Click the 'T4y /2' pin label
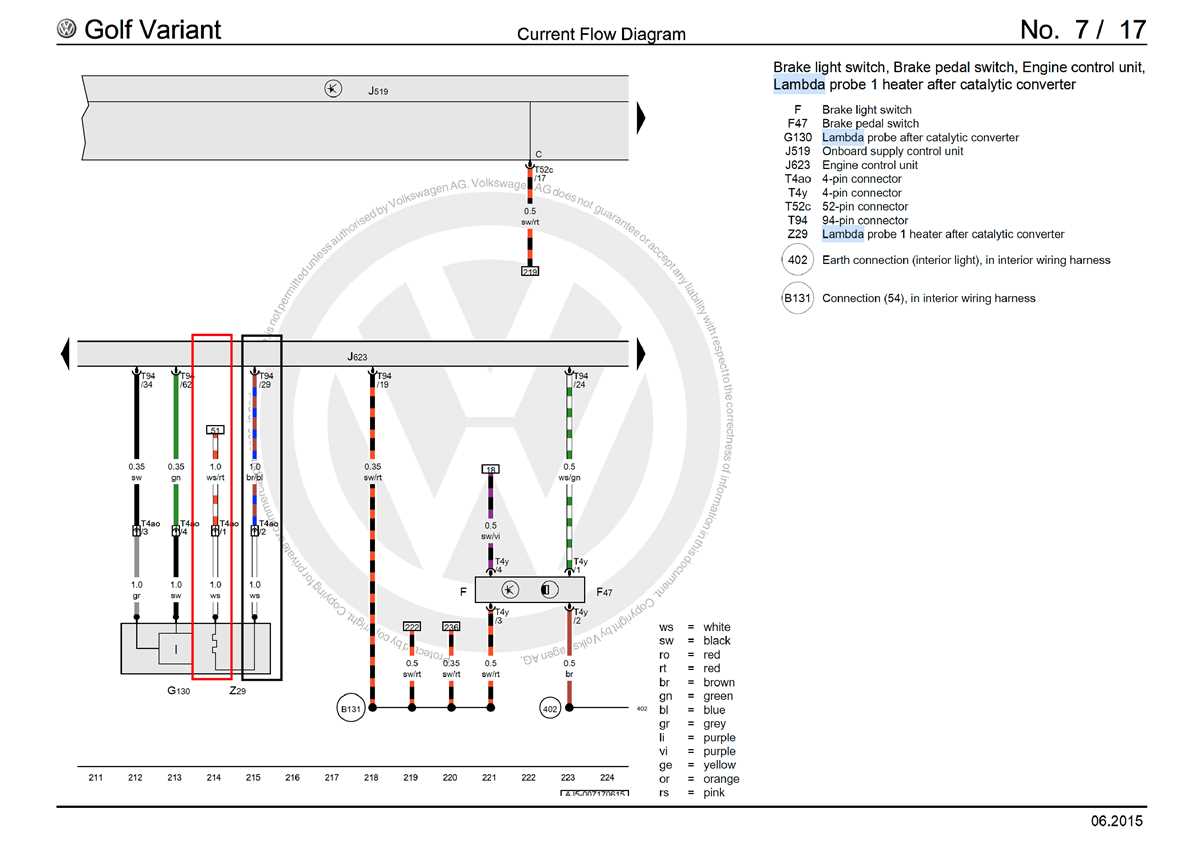Image resolution: width=1200 pixels, height=849 pixels. tap(581, 616)
